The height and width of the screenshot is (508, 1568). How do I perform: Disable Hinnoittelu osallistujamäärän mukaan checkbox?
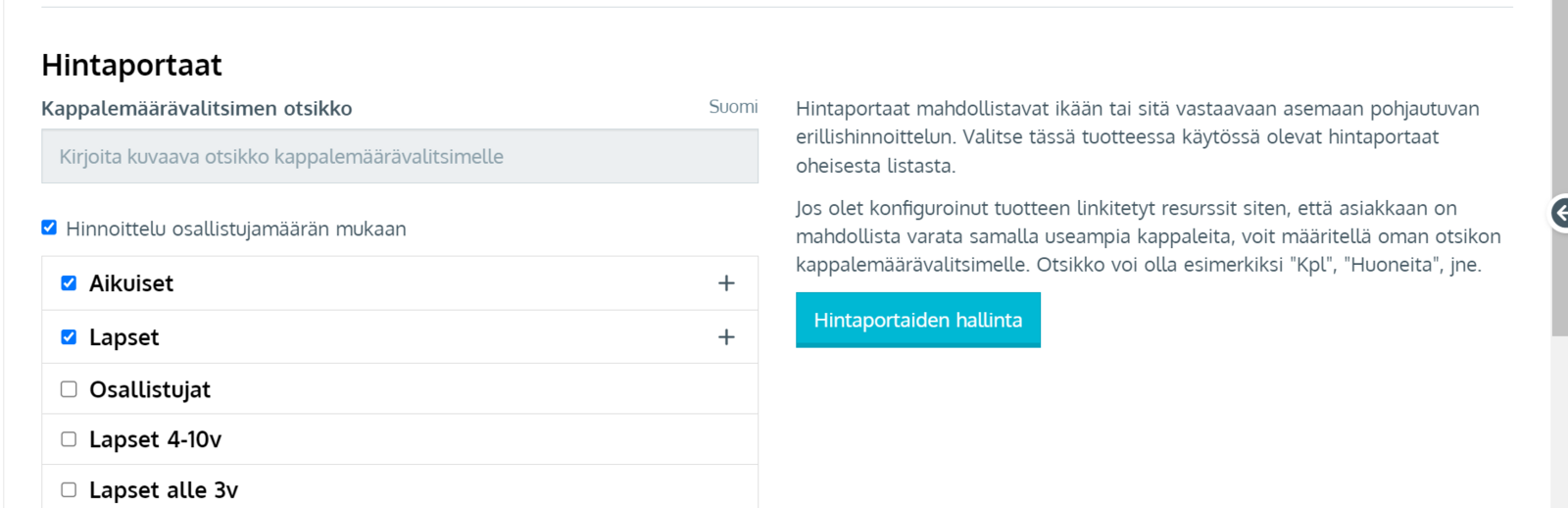click(49, 228)
